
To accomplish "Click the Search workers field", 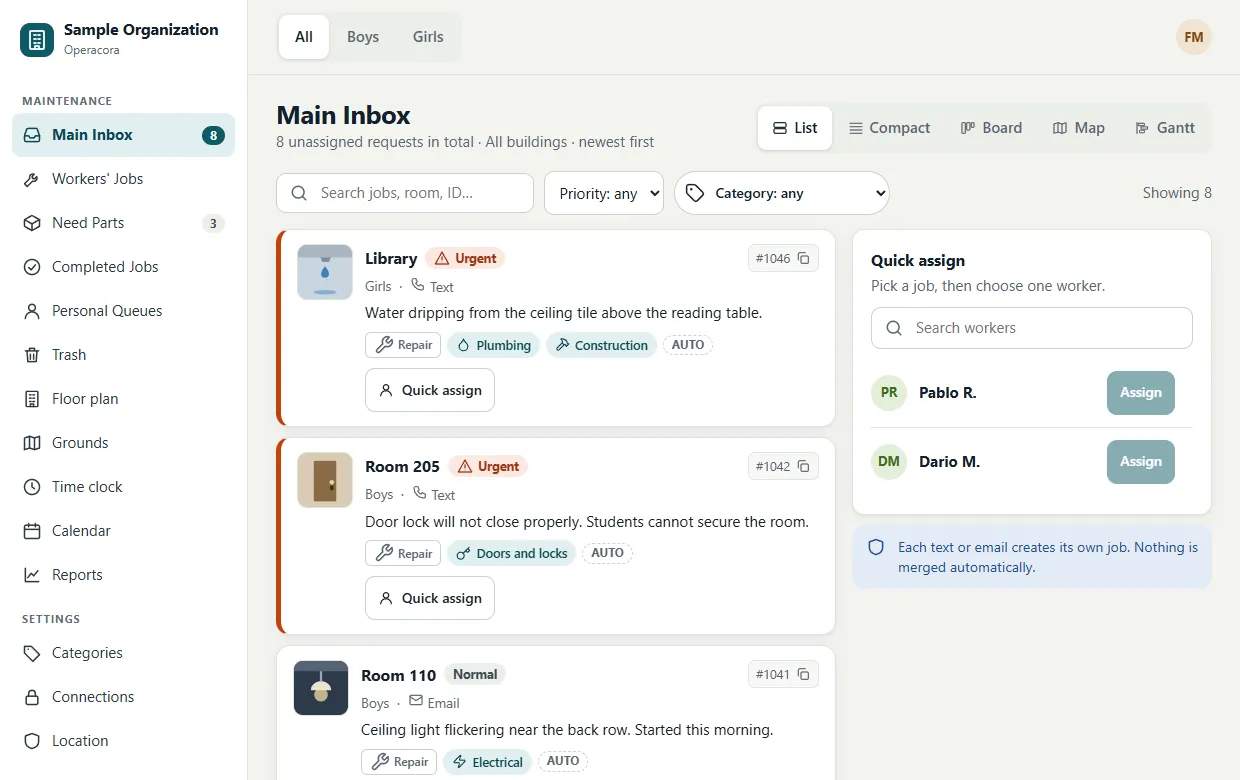I will 1032,328.
